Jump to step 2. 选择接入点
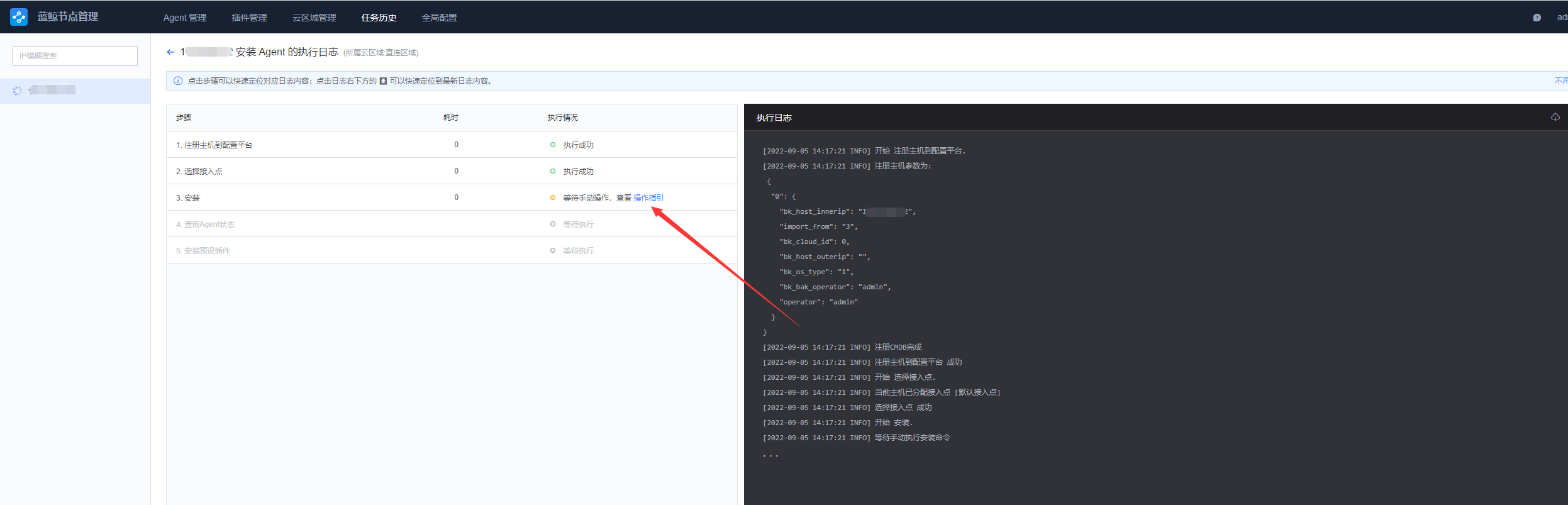The image size is (1568, 505). 199,172
